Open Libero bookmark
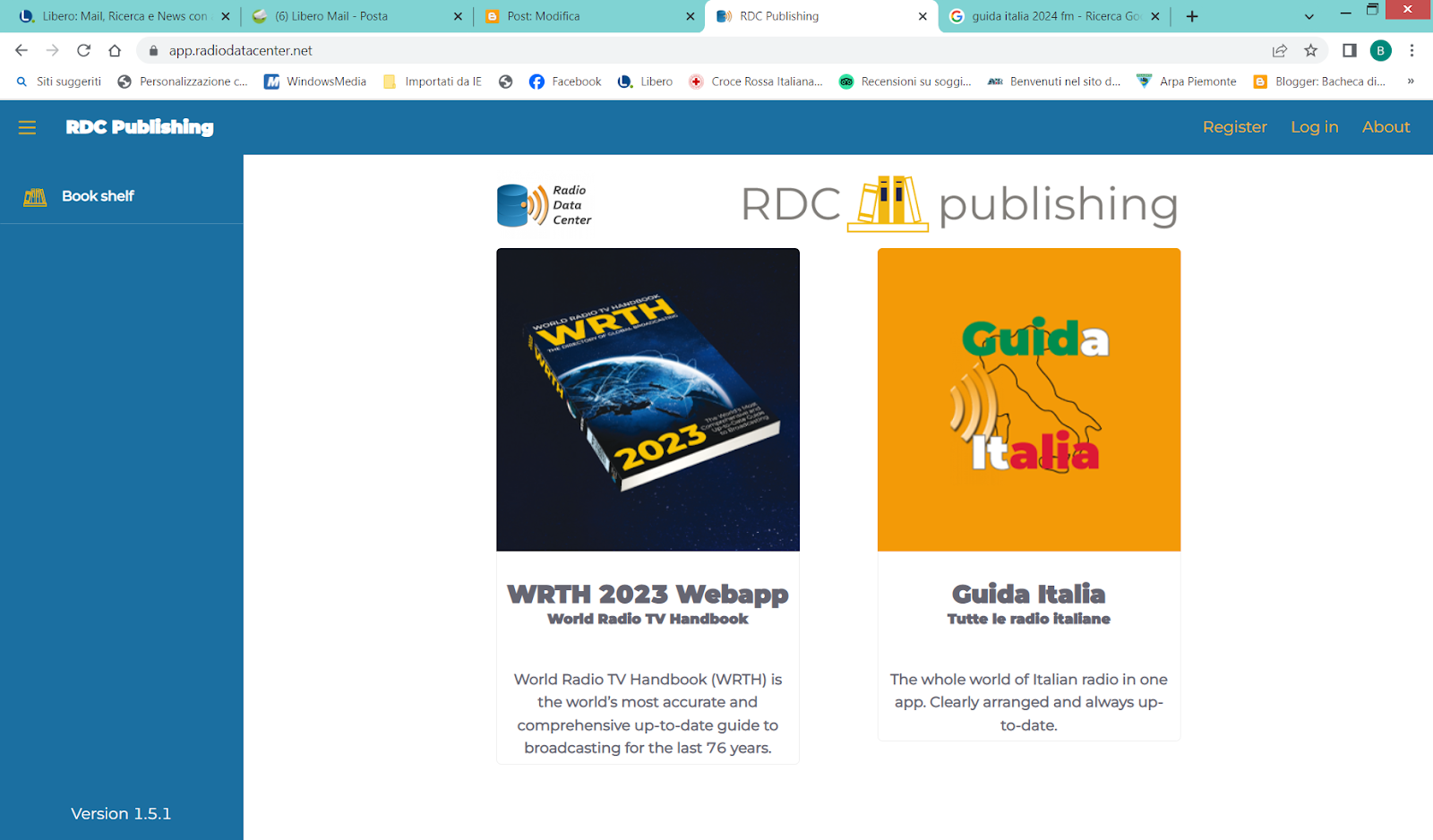1433x840 pixels. point(645,81)
